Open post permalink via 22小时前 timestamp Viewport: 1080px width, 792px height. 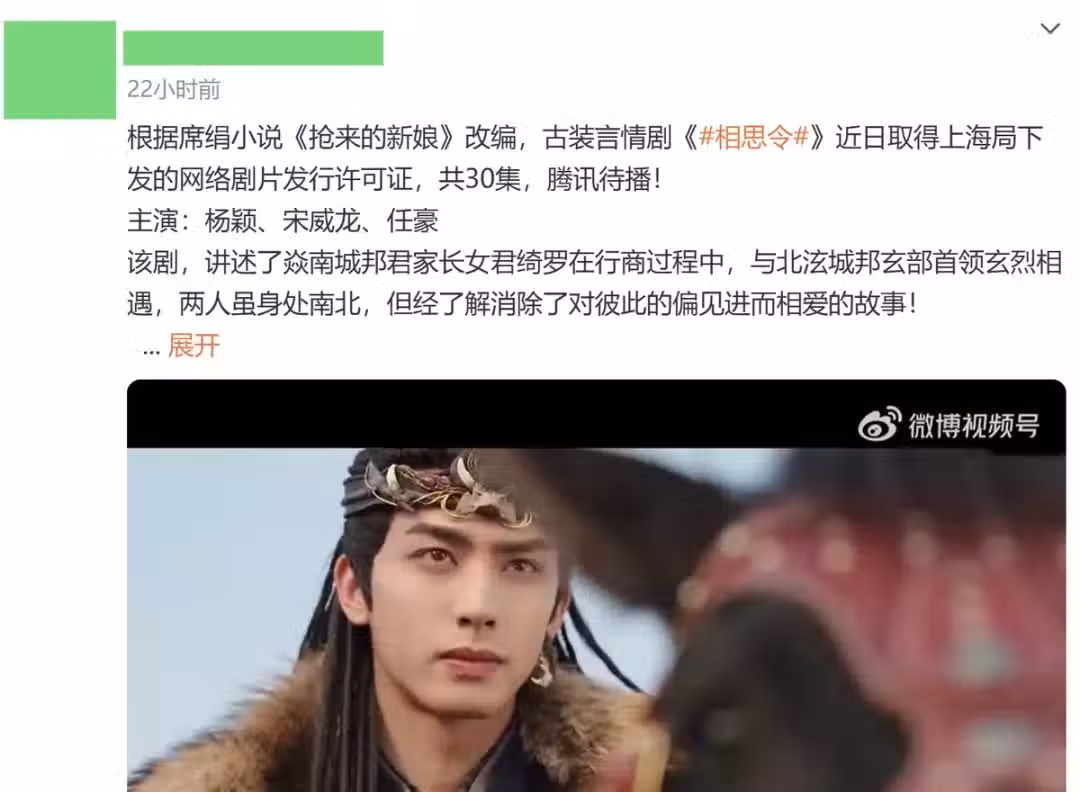[x=174, y=90]
